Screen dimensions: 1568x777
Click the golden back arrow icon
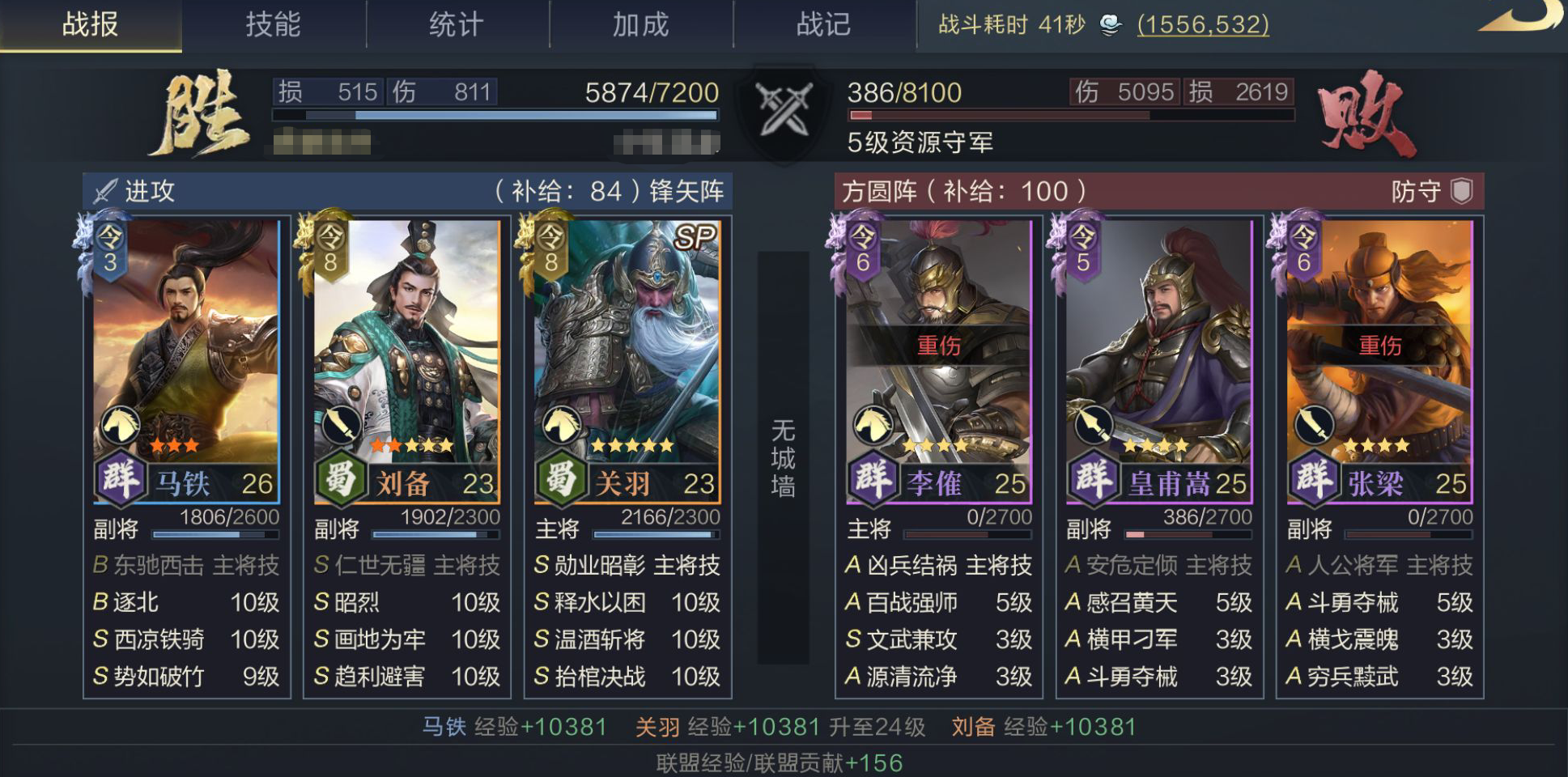point(1522,17)
